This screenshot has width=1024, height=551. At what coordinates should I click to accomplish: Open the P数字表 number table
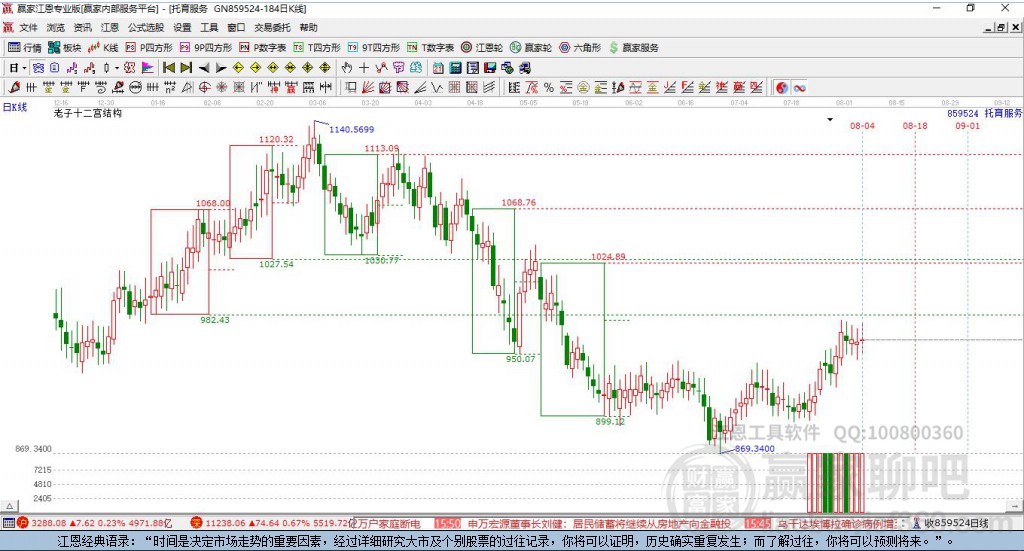263,48
